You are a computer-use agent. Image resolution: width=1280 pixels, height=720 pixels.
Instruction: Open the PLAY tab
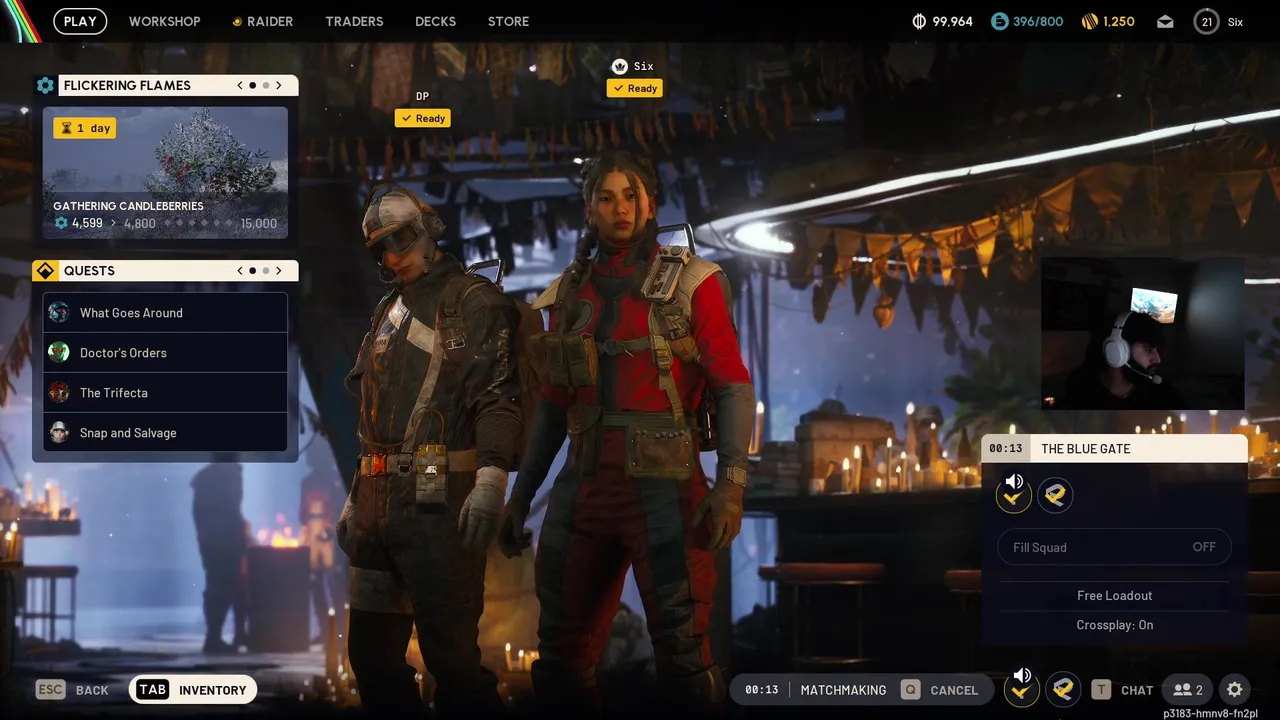coord(80,21)
